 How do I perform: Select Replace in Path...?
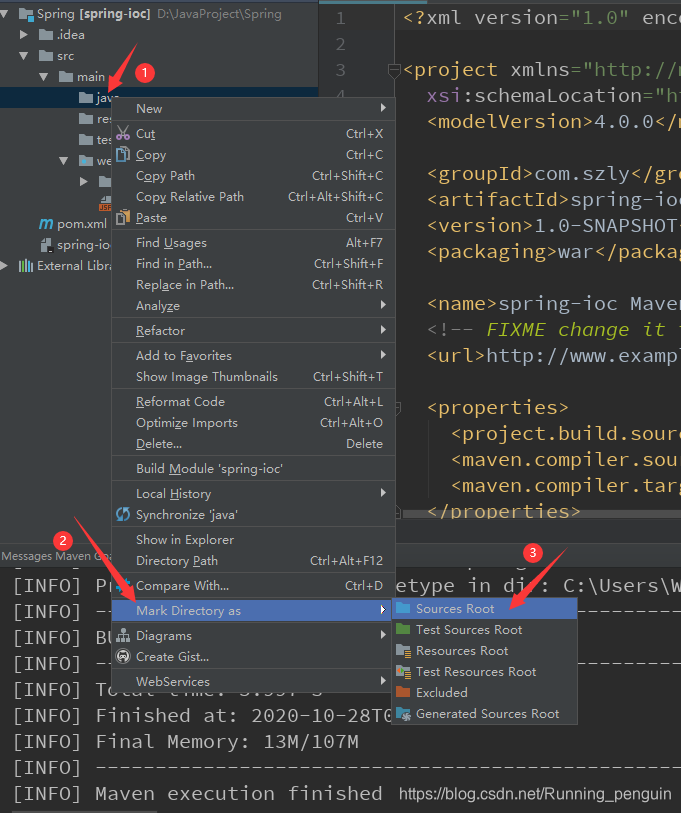tap(254, 284)
